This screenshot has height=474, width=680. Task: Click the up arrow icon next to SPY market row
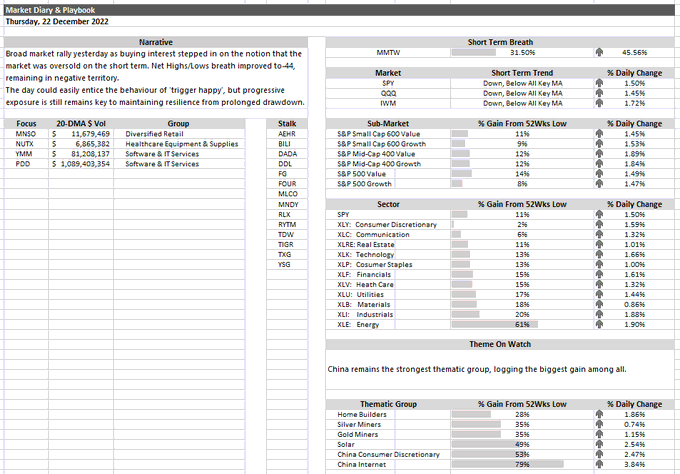click(x=599, y=83)
